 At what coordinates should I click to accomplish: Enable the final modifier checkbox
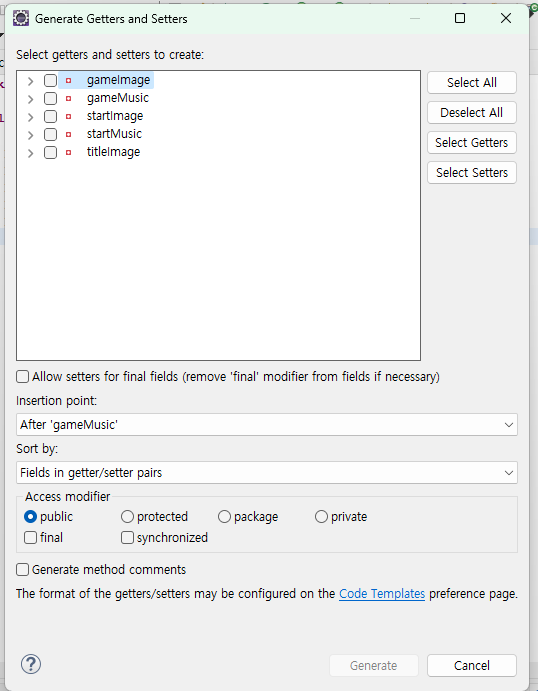click(x=30, y=538)
